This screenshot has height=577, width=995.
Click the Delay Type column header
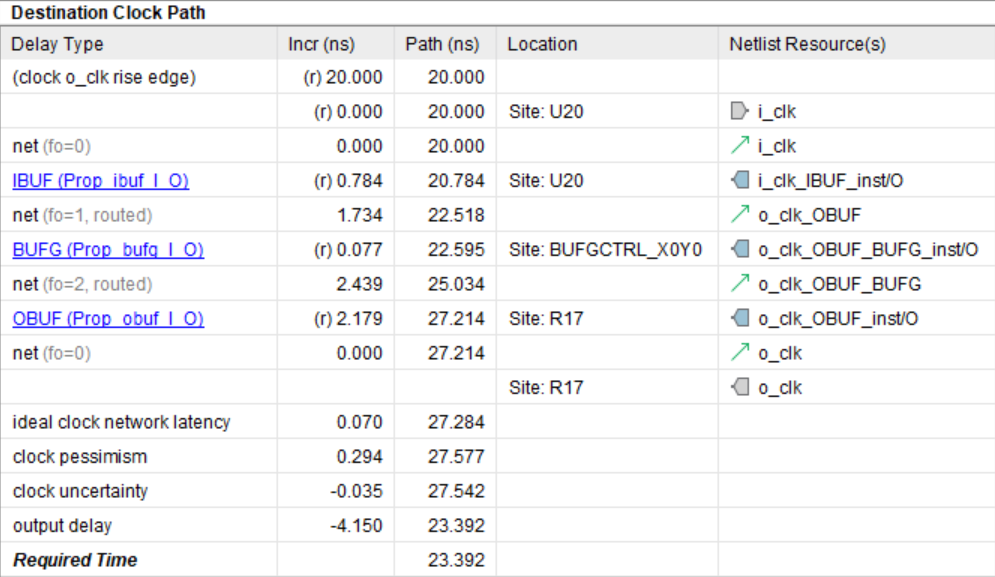coord(57,45)
